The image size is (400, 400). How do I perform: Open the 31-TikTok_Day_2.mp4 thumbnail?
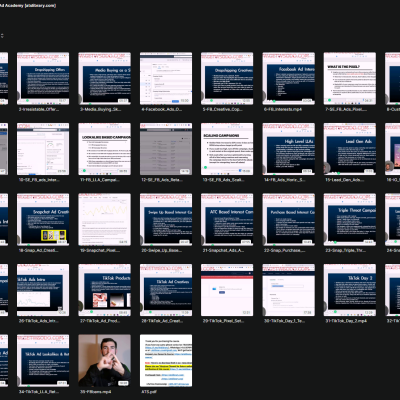pyautogui.click(x=350, y=290)
